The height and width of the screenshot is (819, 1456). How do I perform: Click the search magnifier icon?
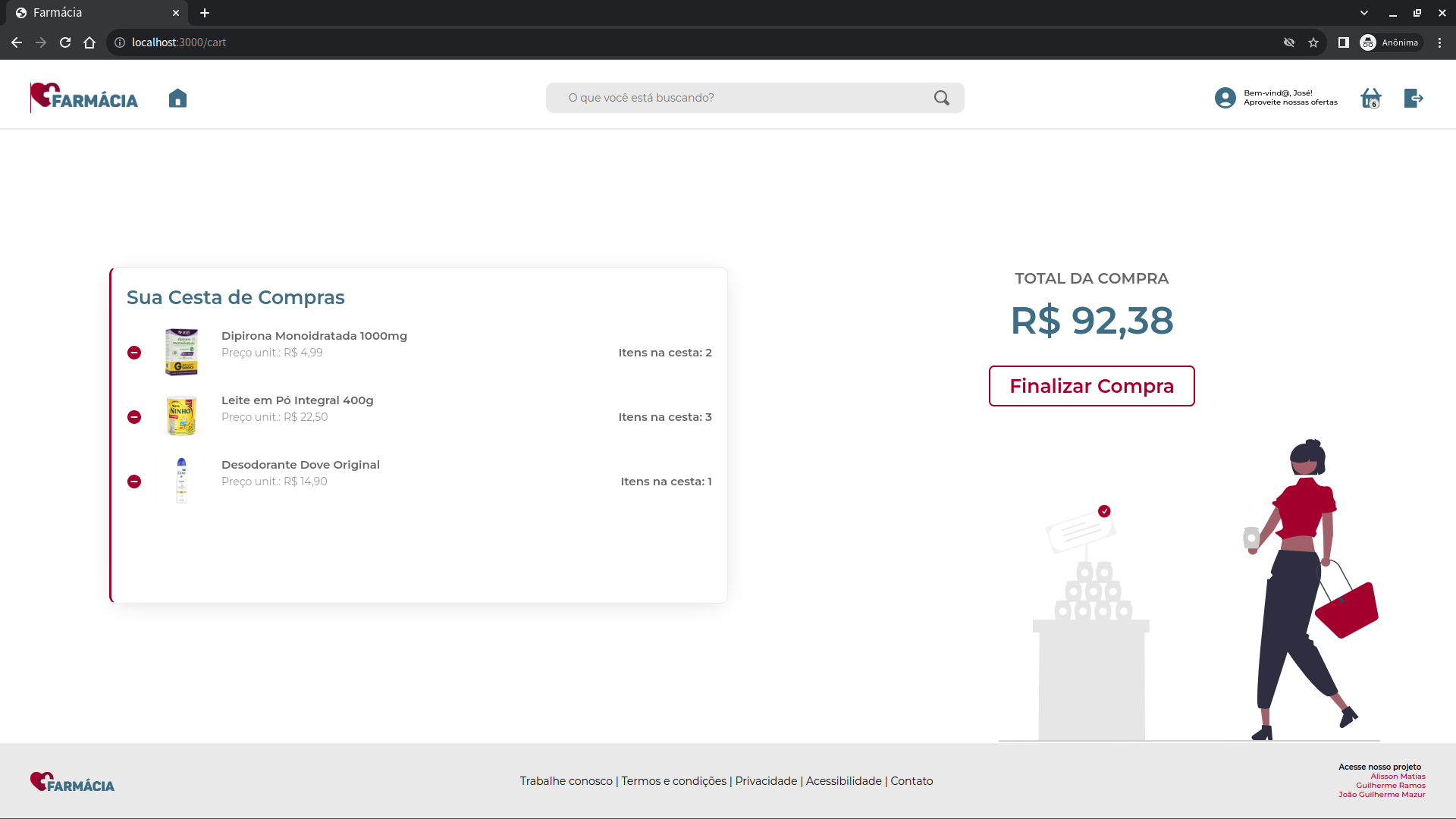941,98
